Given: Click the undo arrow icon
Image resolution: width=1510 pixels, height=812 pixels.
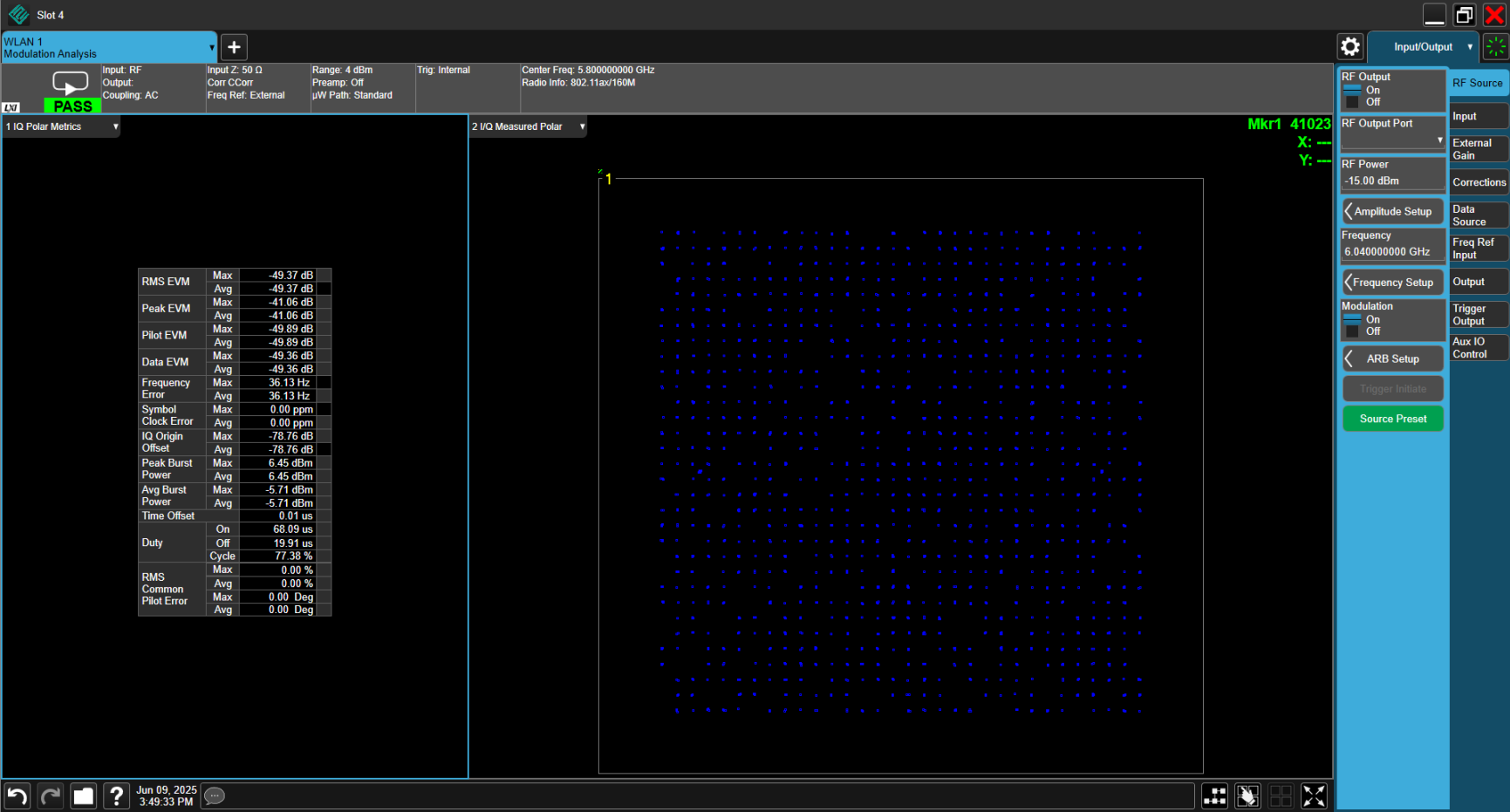Looking at the screenshot, I should point(17,795).
